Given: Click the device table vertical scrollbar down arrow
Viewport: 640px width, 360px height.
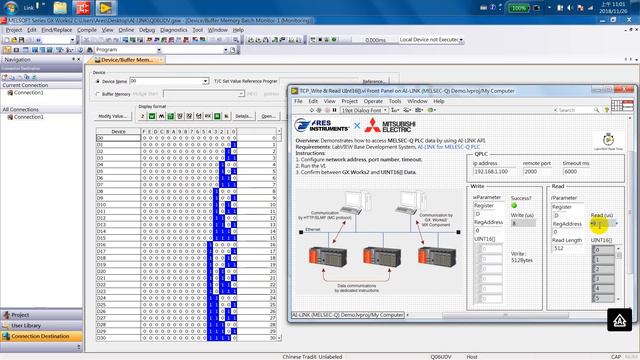Looking at the screenshot, I should tap(279, 338).
